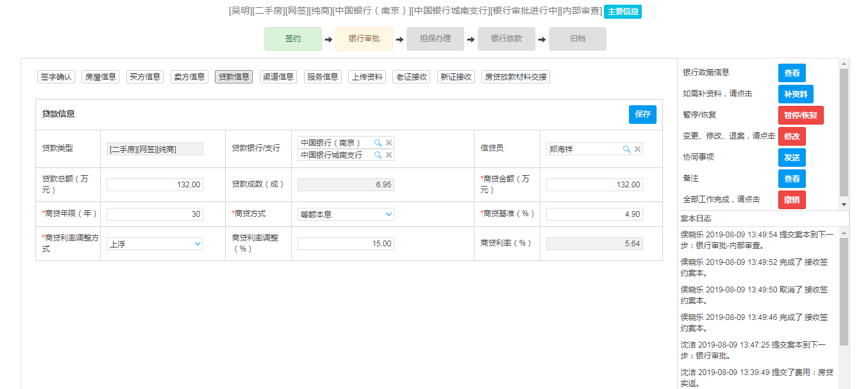Open the 房贷放款材料交接 tab
Viewport: 864px width, 389px height.
point(516,77)
